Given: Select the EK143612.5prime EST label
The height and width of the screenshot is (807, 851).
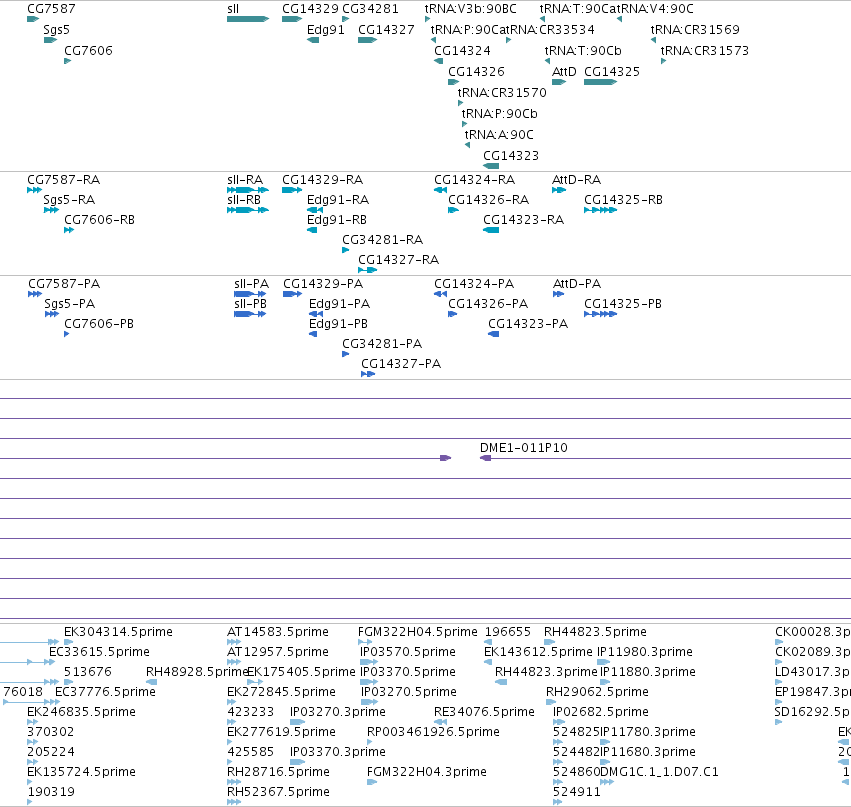Looking at the screenshot, I should [538, 652].
